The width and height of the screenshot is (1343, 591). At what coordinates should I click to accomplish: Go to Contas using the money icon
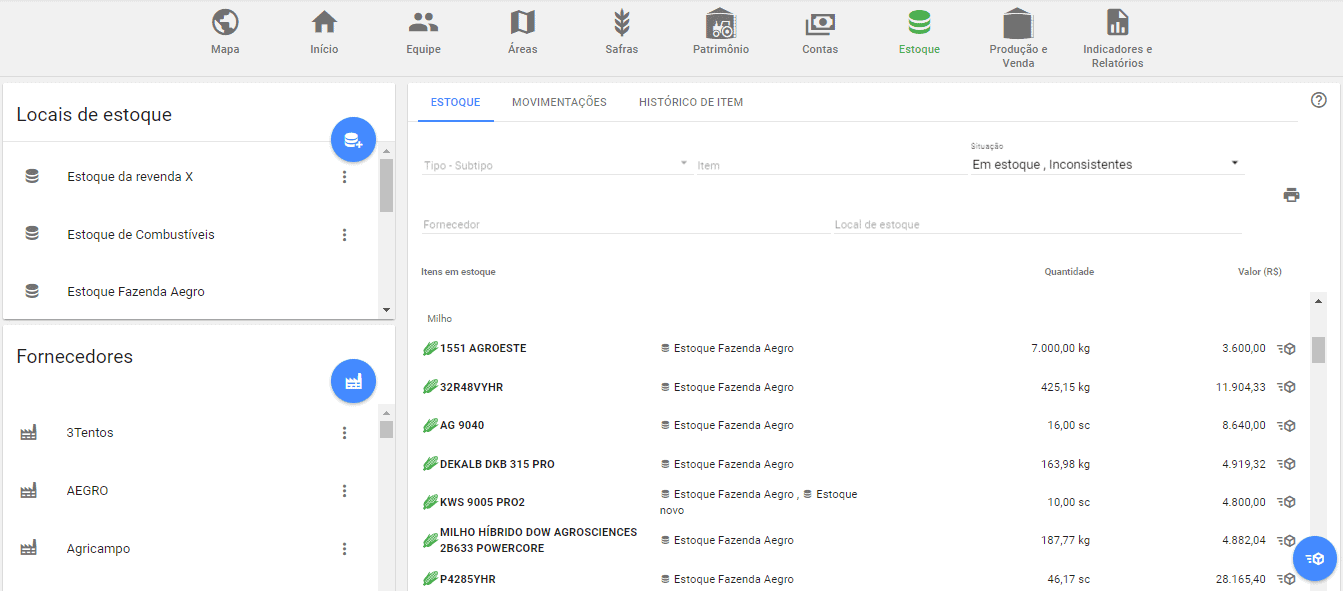click(819, 31)
